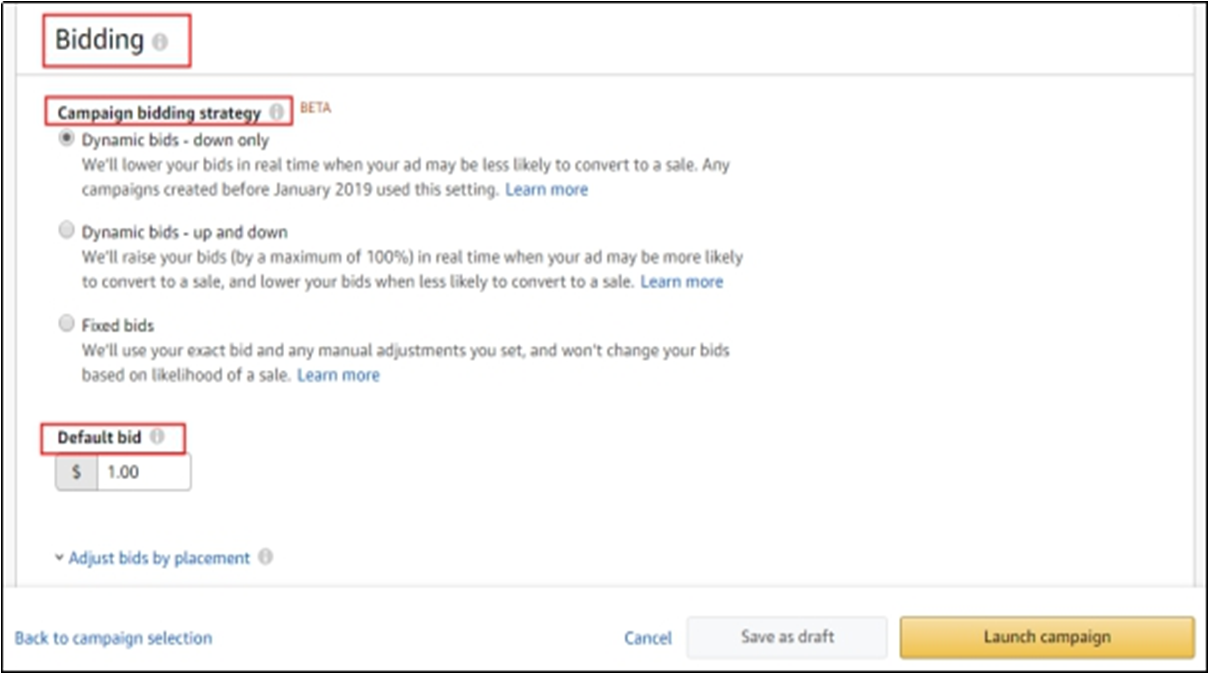Viewport: 1209px width, 674px height.
Task: Go back to campaign selection
Action: coord(113,638)
